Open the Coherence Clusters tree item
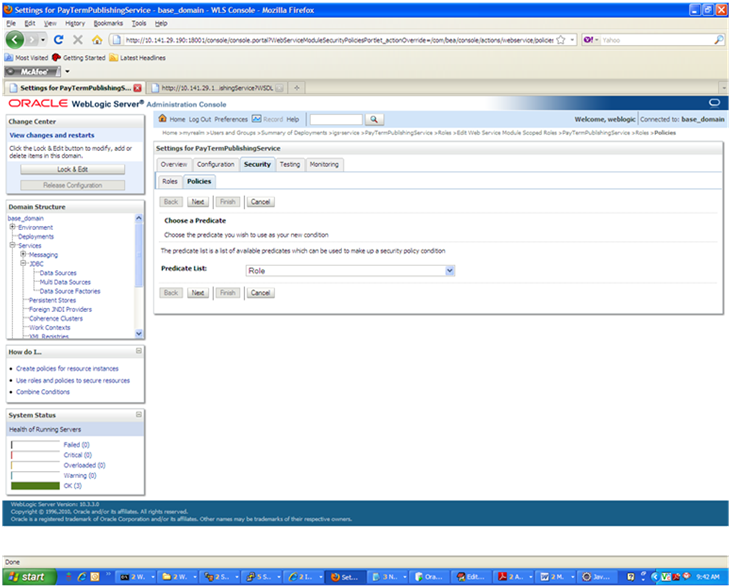 pyautogui.click(x=56, y=318)
